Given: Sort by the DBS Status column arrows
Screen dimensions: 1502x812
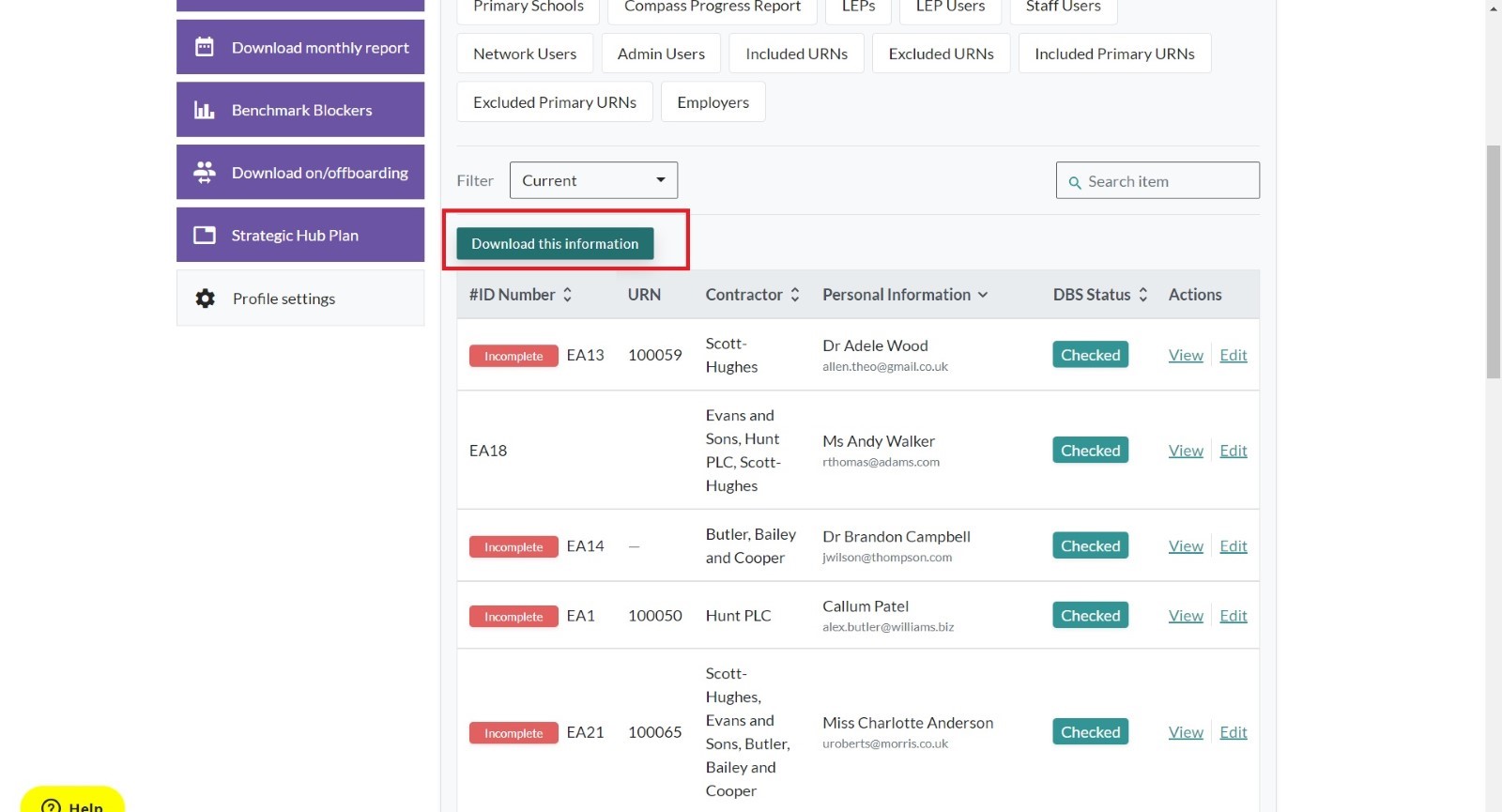Looking at the screenshot, I should point(1142,295).
